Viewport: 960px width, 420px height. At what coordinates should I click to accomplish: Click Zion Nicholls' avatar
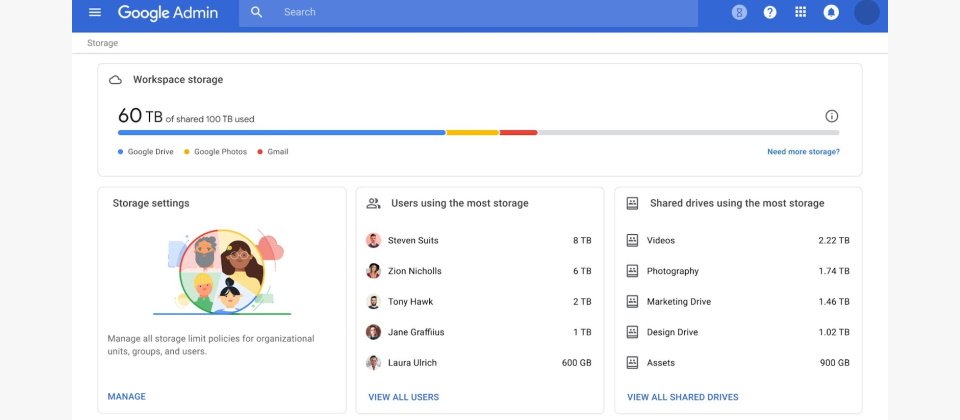point(373,271)
